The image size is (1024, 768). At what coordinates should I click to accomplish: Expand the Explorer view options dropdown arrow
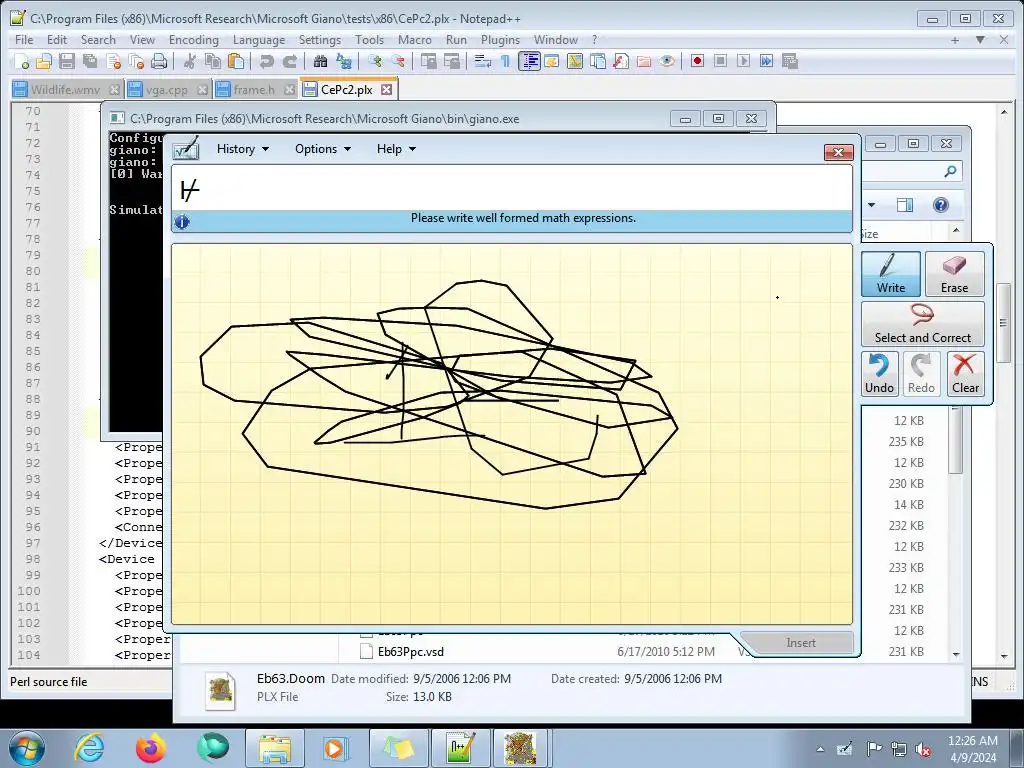pos(871,205)
